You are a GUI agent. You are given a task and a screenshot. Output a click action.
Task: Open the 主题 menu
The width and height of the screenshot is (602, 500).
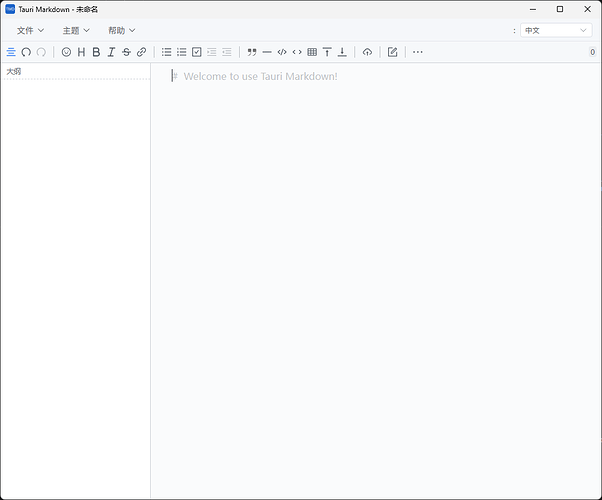(x=76, y=30)
